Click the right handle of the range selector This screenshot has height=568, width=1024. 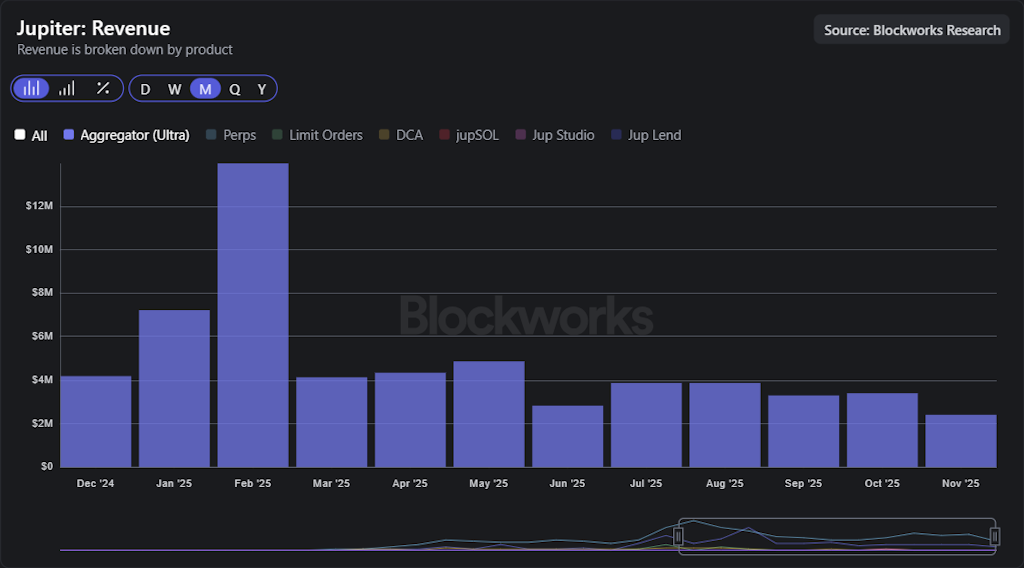coord(995,537)
